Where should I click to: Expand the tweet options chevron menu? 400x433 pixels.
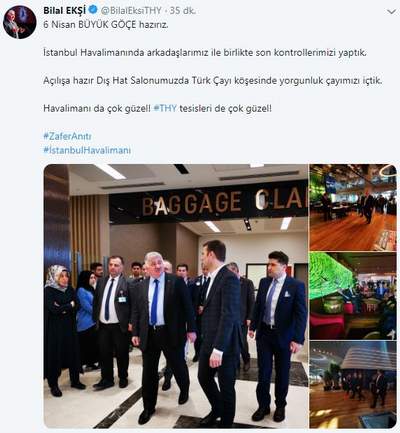pyautogui.click(x=391, y=12)
